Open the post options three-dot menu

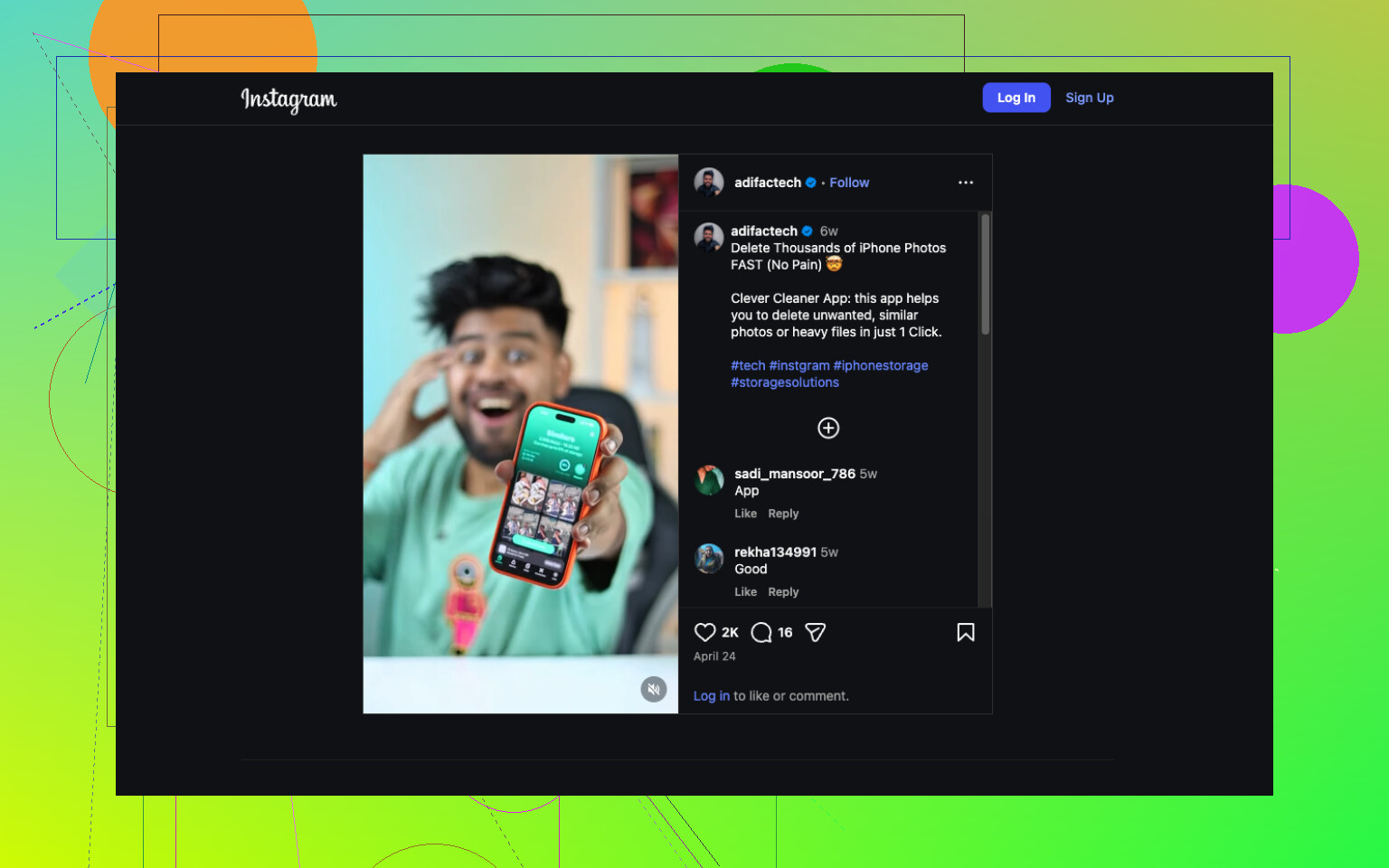click(966, 183)
